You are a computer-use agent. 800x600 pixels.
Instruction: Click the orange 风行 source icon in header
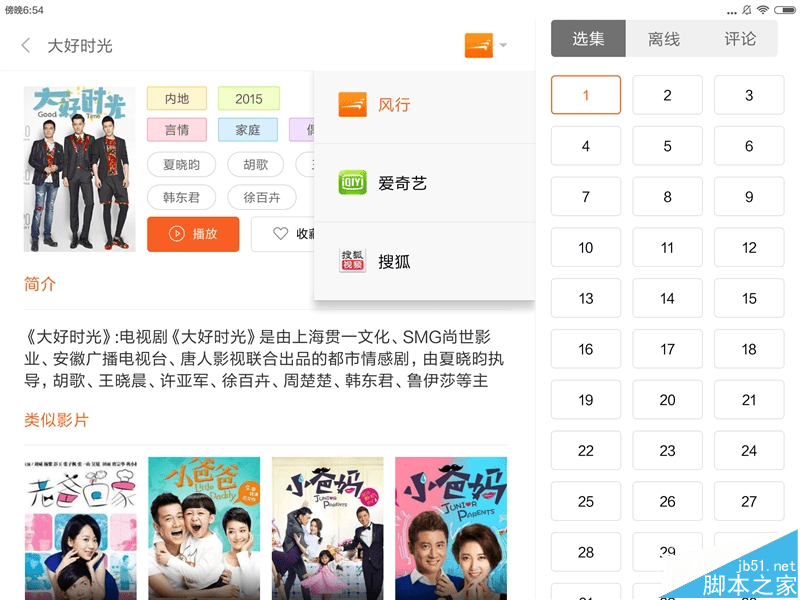pyautogui.click(x=479, y=45)
